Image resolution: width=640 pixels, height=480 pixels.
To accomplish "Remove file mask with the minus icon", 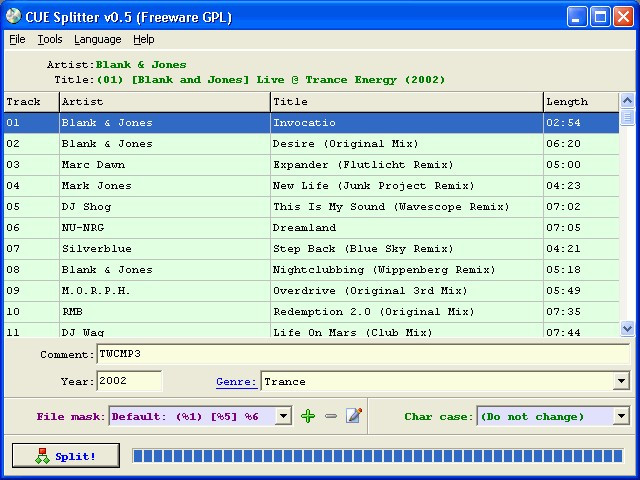I will click(331, 416).
